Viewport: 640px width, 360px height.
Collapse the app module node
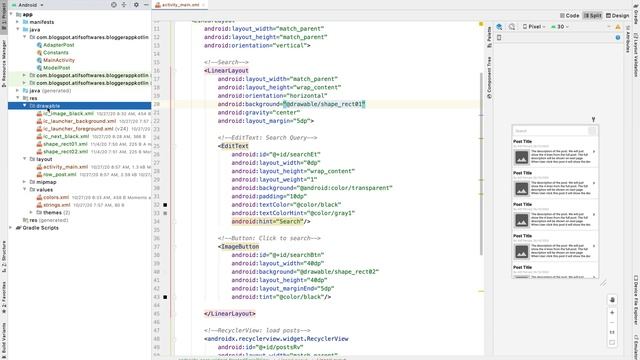click(x=11, y=14)
